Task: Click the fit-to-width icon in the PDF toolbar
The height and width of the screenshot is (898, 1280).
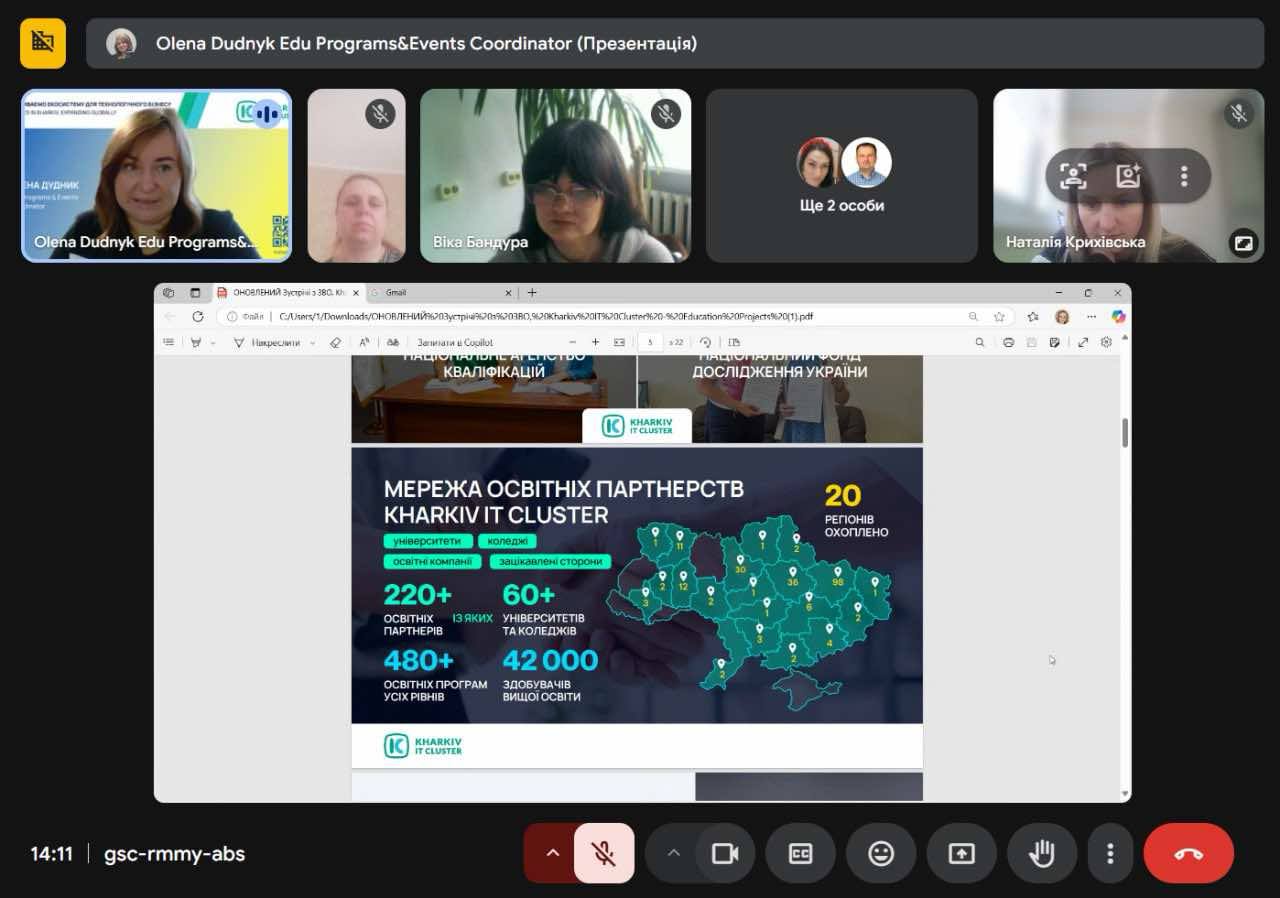Action: [x=619, y=342]
